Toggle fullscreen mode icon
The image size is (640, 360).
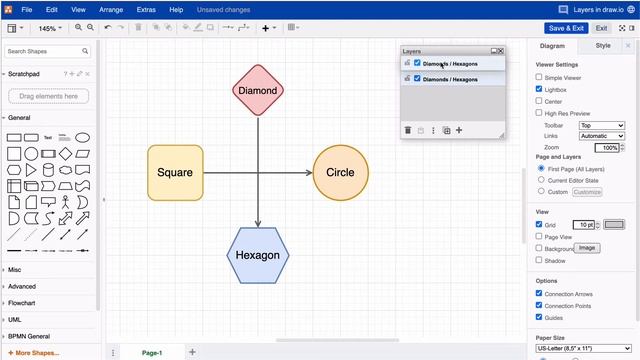click(x=622, y=28)
